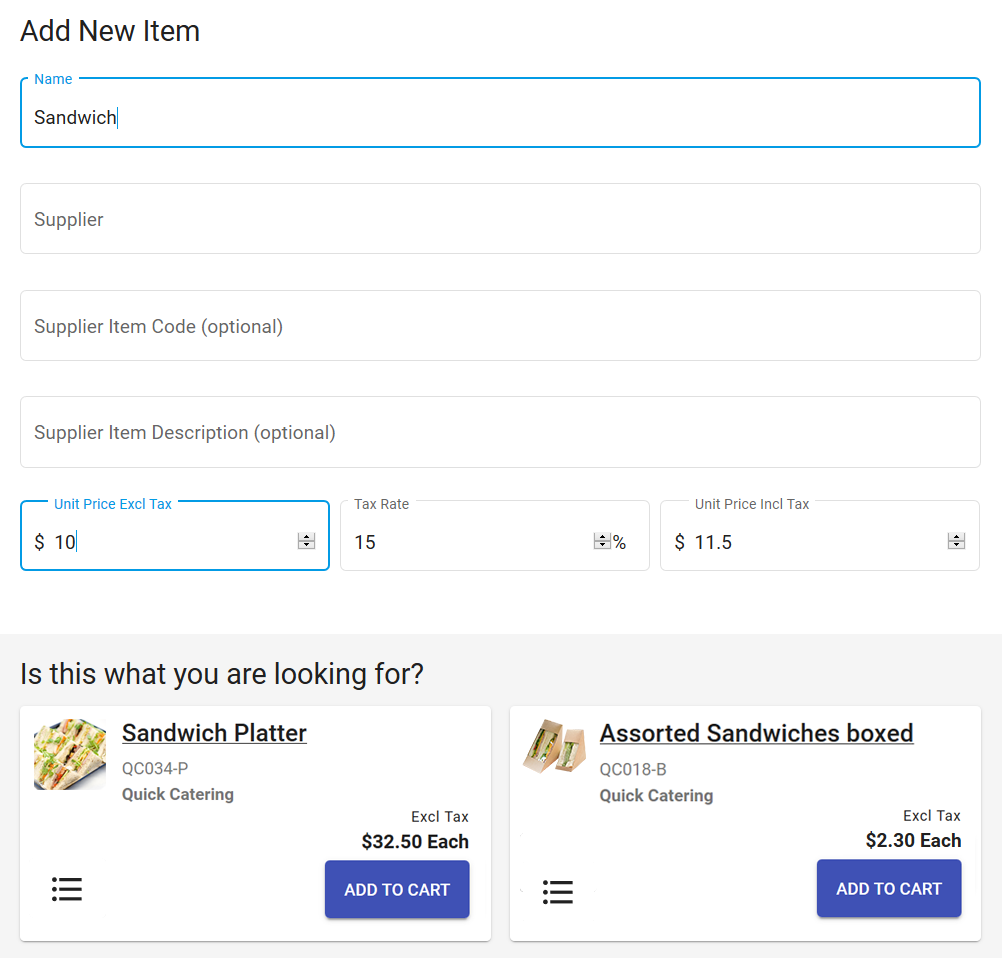Increase Tax Rate using the up arrow

pos(602,537)
